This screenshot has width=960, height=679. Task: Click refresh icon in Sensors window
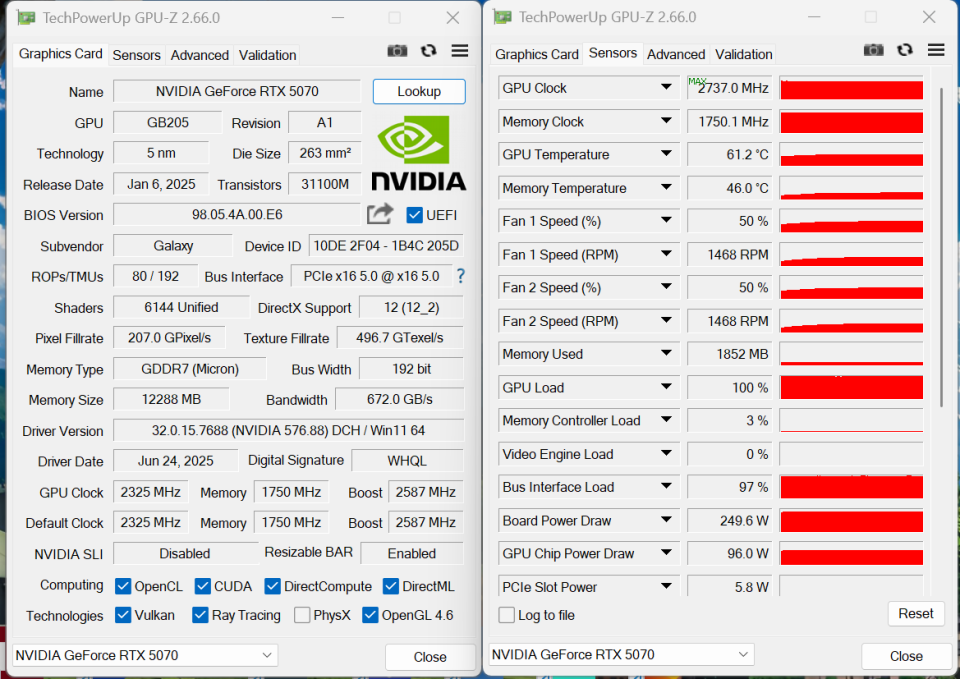905,50
